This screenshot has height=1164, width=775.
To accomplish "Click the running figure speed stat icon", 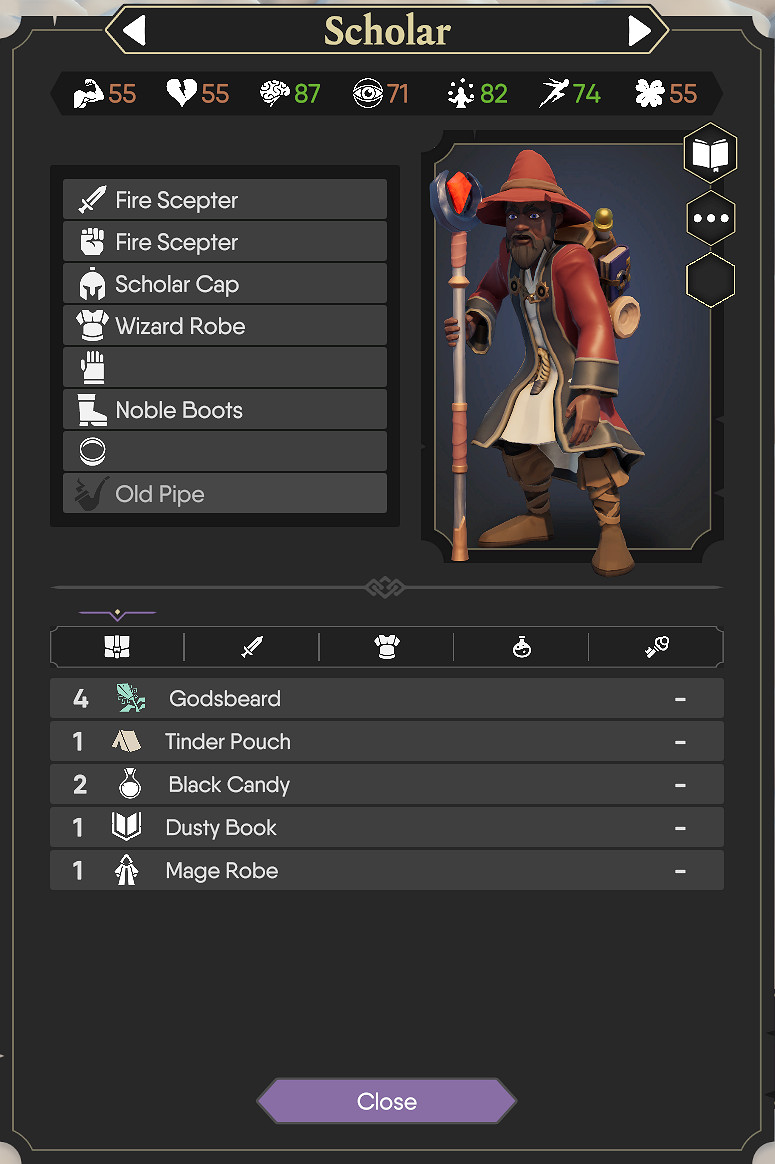I will coord(554,94).
